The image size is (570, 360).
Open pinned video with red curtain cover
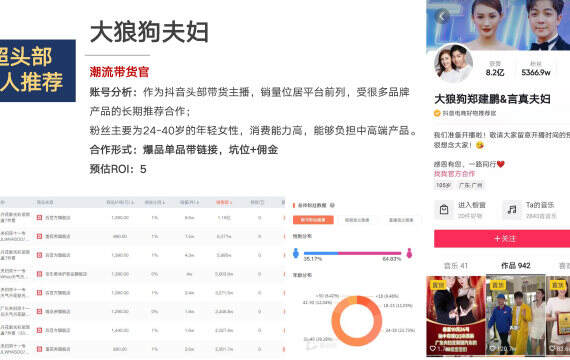pos(455,315)
